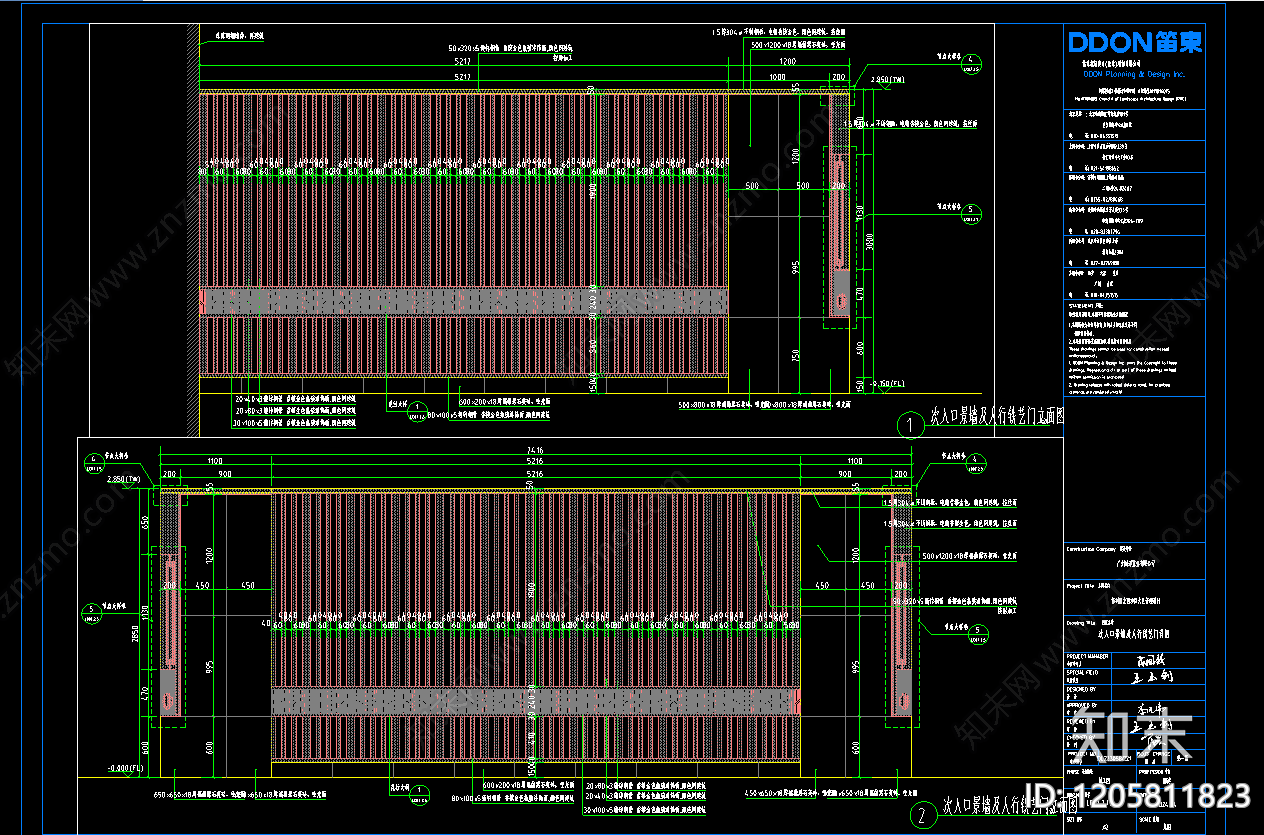
Task: Select the "-0.150 (FL)" elevation label
Action: click(885, 384)
